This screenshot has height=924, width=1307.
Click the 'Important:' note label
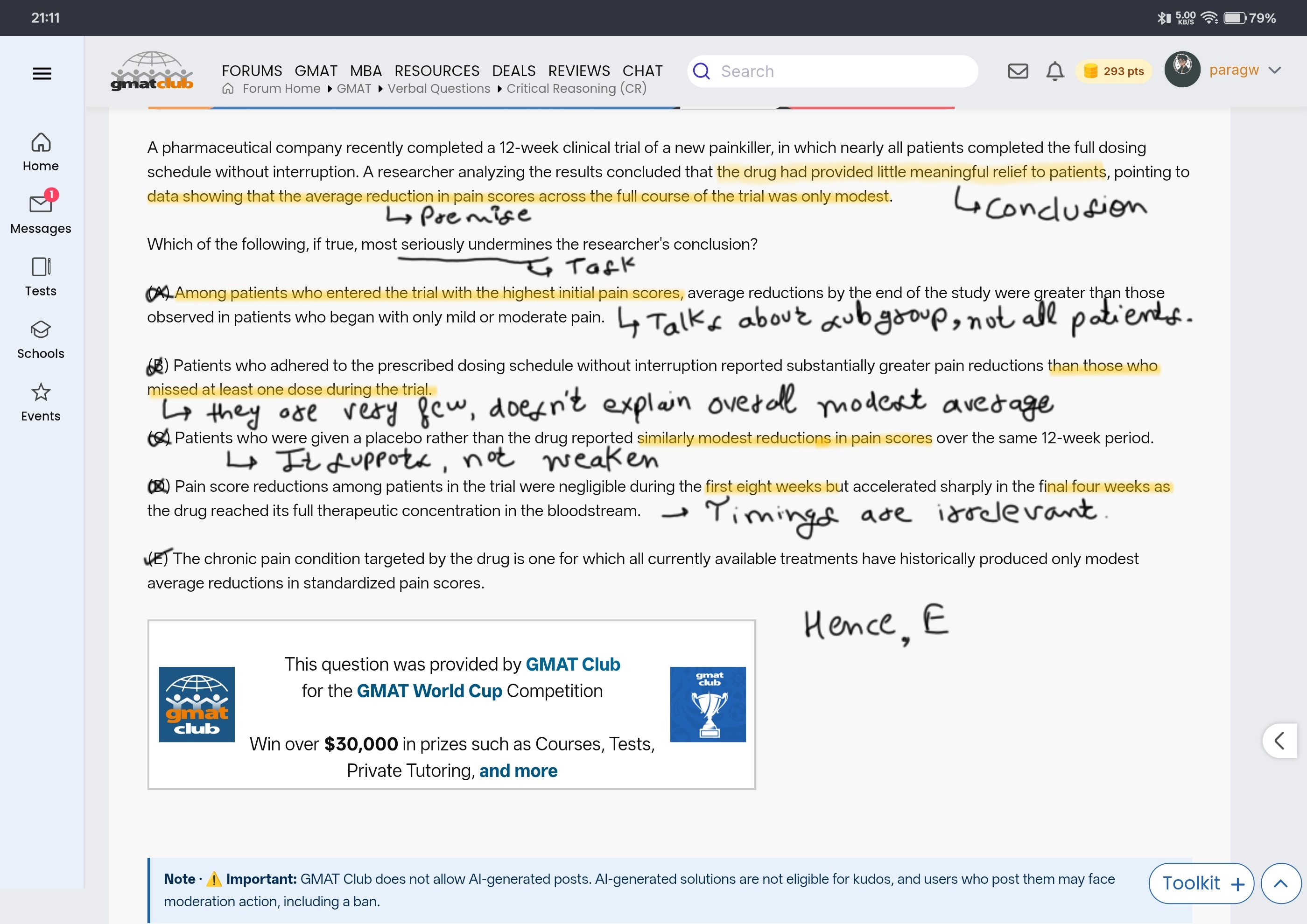[x=261, y=879]
